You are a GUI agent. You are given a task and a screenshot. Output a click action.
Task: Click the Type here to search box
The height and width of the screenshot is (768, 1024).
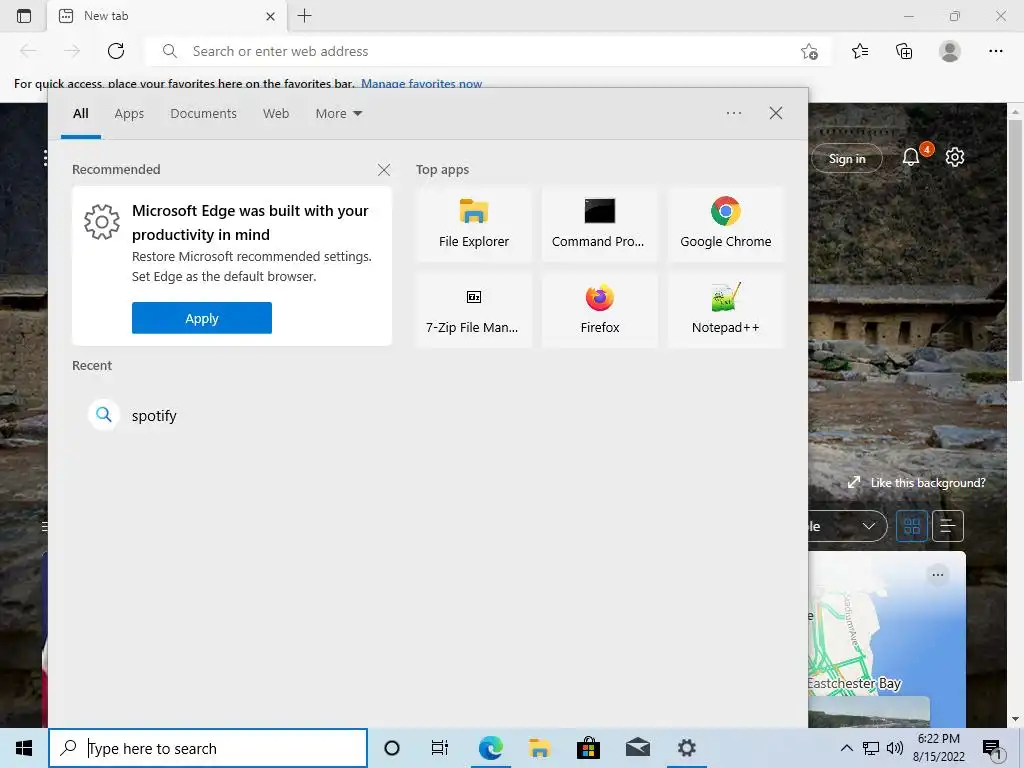pyautogui.click(x=208, y=748)
